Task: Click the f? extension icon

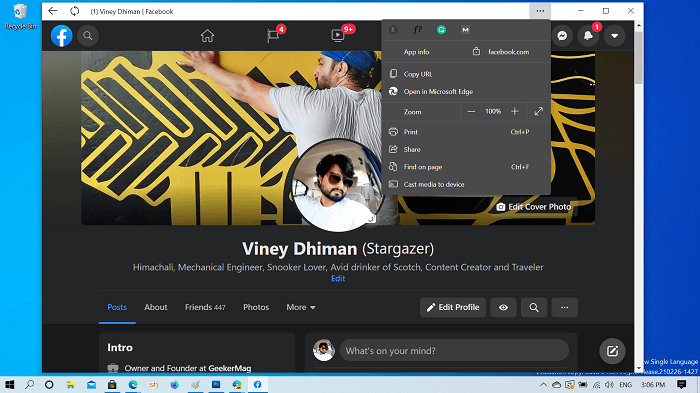Action: (x=417, y=29)
